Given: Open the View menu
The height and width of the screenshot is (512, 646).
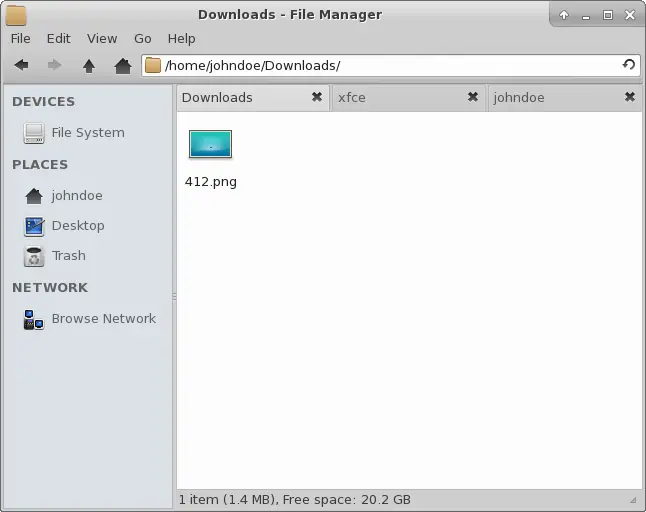Looking at the screenshot, I should [x=102, y=39].
